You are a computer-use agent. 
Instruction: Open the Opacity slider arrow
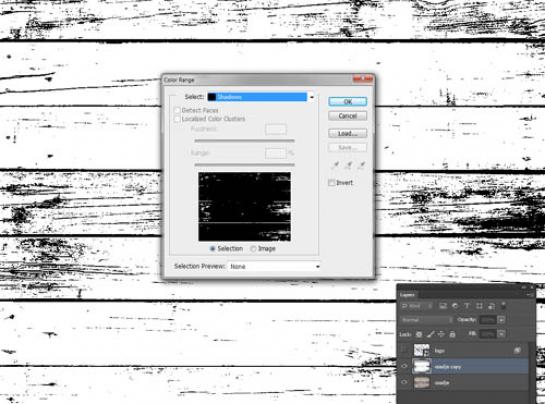(501, 320)
